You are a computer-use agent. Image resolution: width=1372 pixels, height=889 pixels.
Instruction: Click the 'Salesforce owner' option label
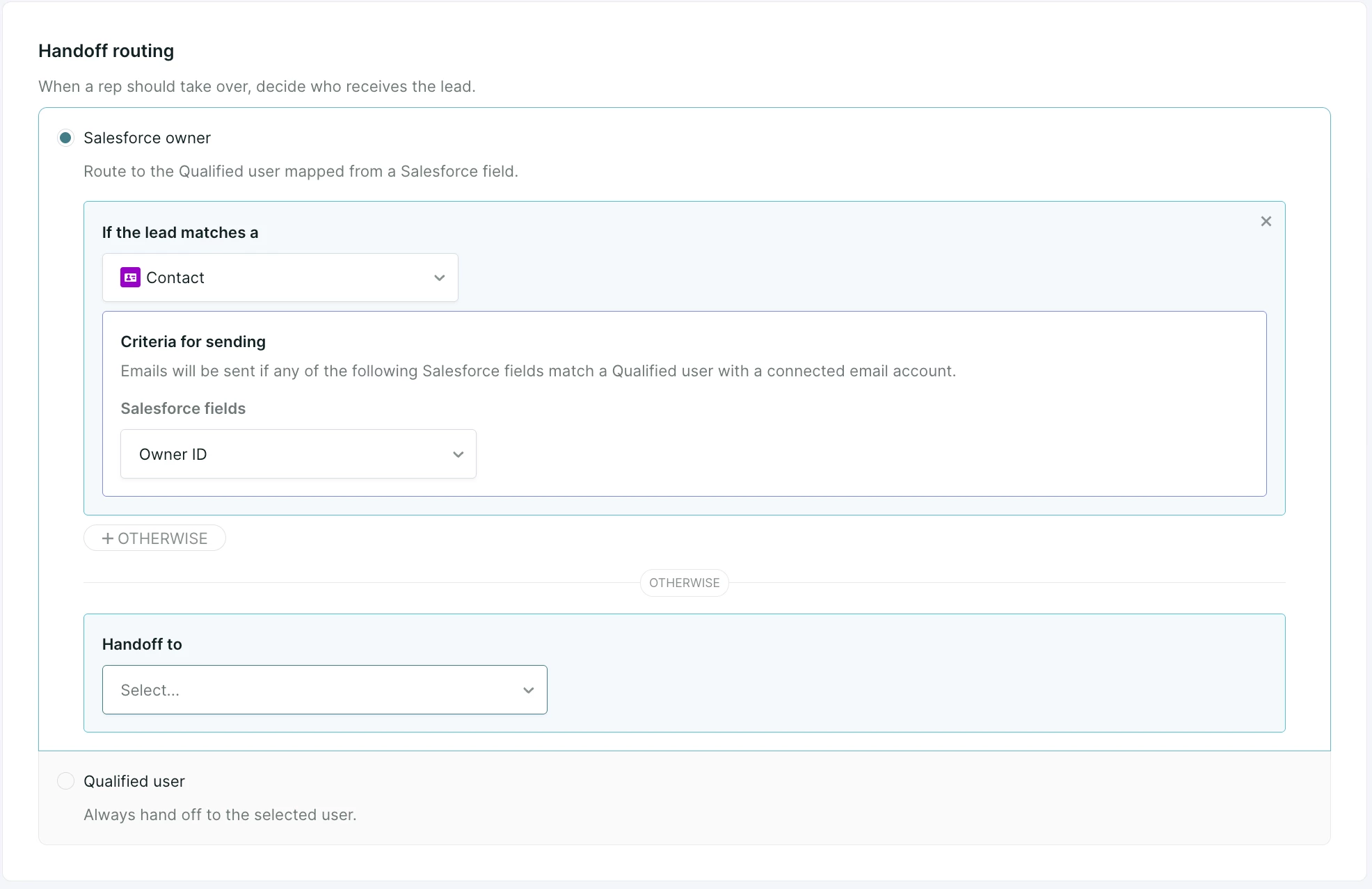(x=147, y=138)
